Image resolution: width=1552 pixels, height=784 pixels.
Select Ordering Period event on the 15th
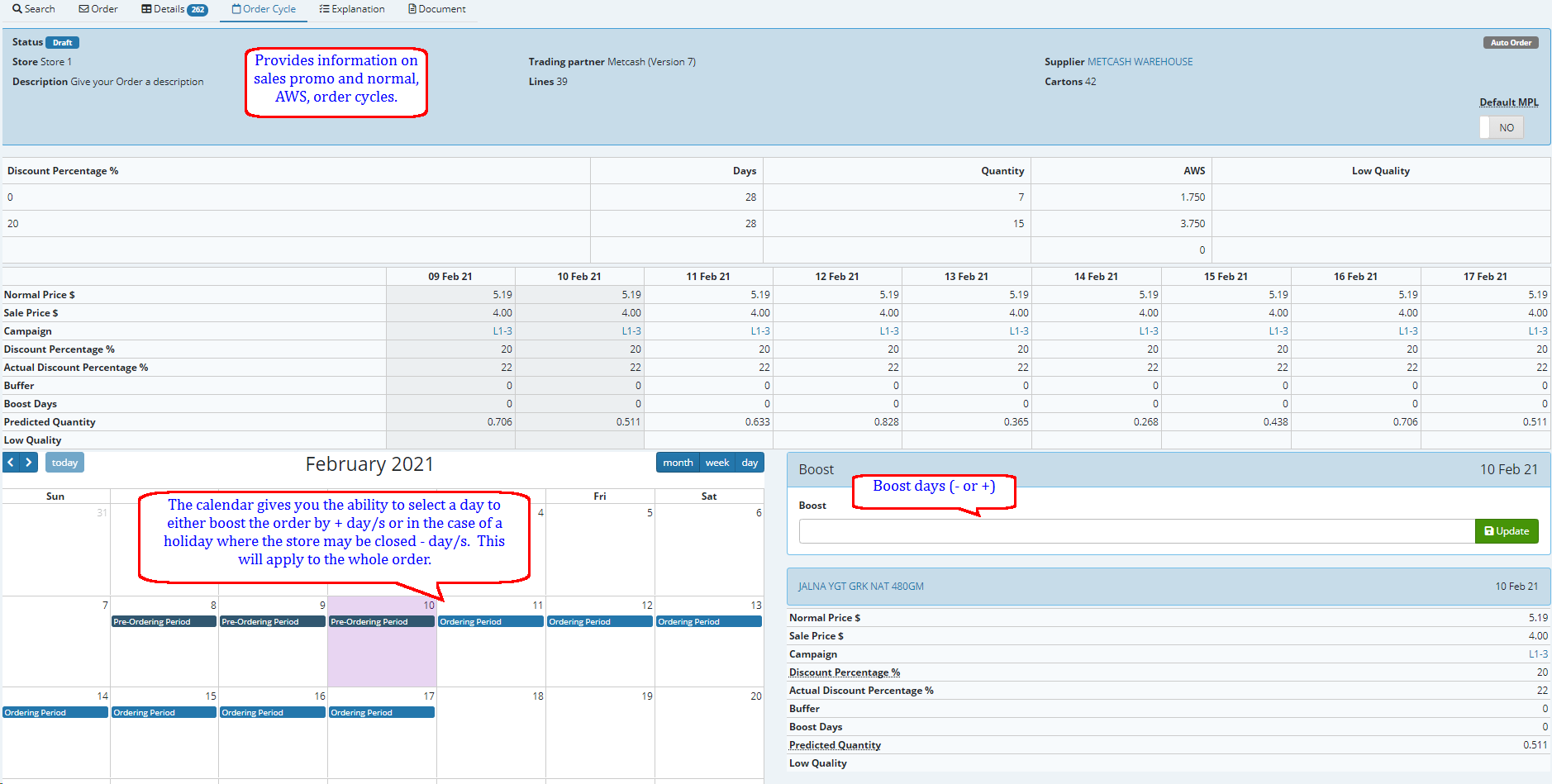click(x=164, y=713)
